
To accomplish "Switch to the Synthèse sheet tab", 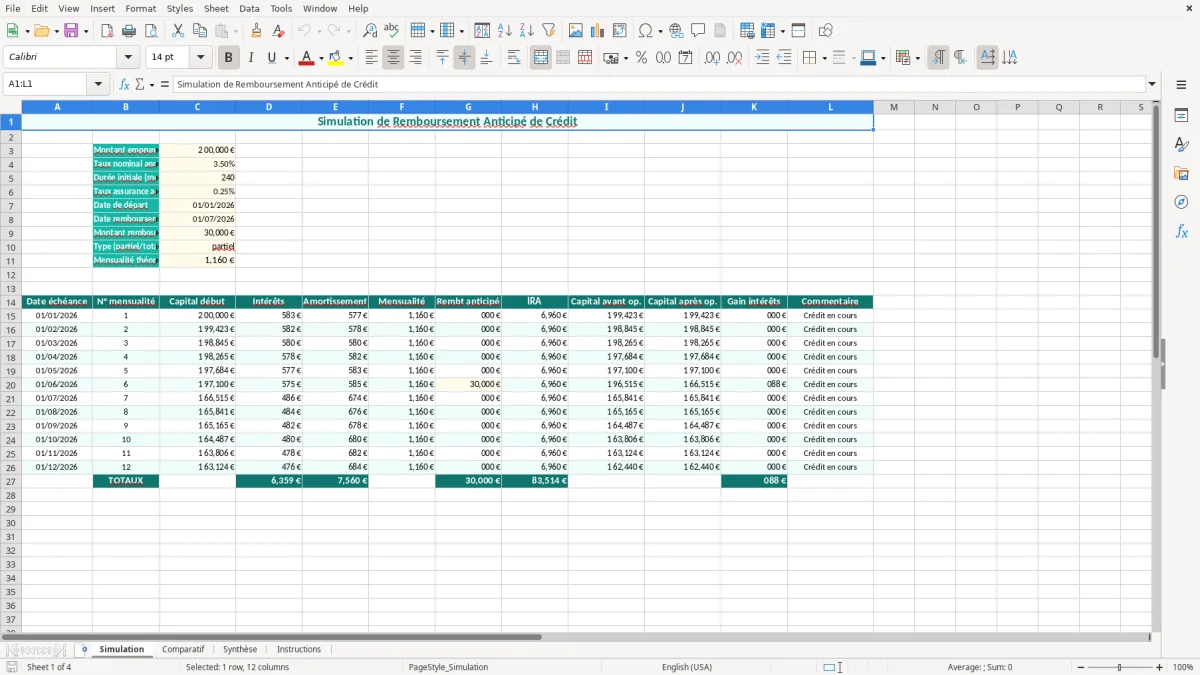I will [x=240, y=649].
